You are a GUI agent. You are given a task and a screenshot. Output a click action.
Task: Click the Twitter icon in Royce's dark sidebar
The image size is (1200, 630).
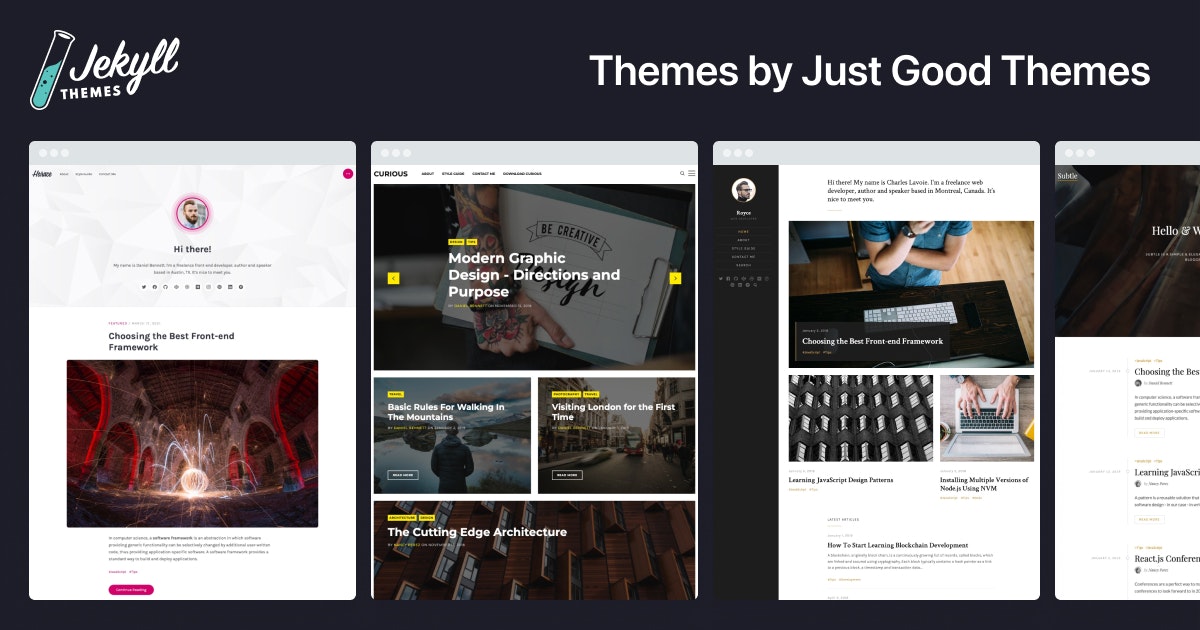pos(721,278)
